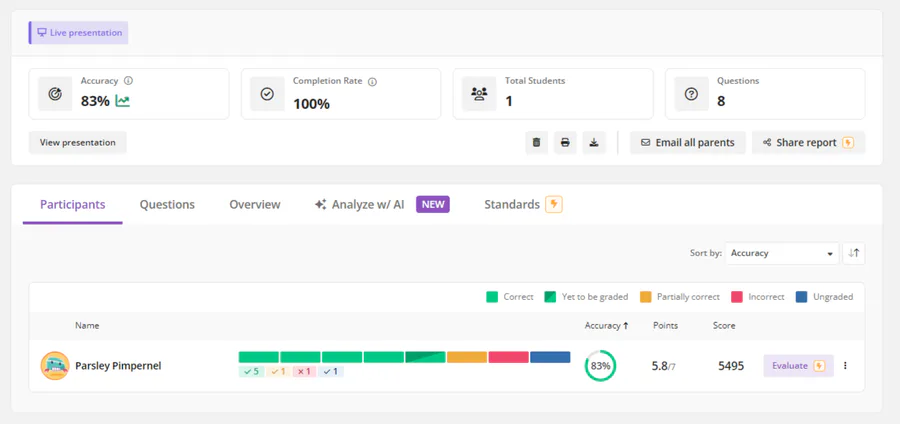Toggle the sort order direction button
The width and height of the screenshot is (900, 424).
pos(854,253)
